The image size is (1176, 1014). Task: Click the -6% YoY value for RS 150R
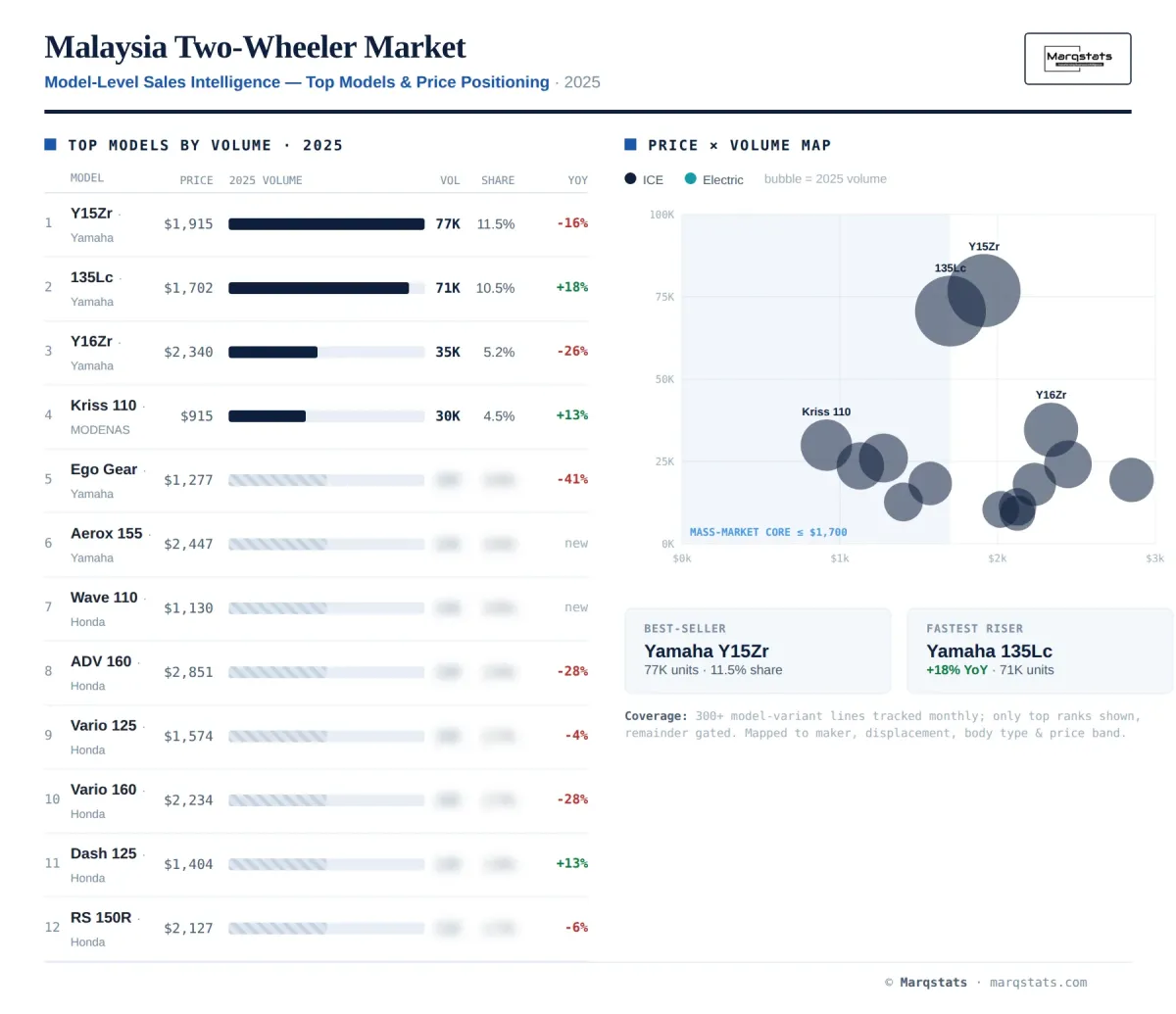tap(576, 927)
